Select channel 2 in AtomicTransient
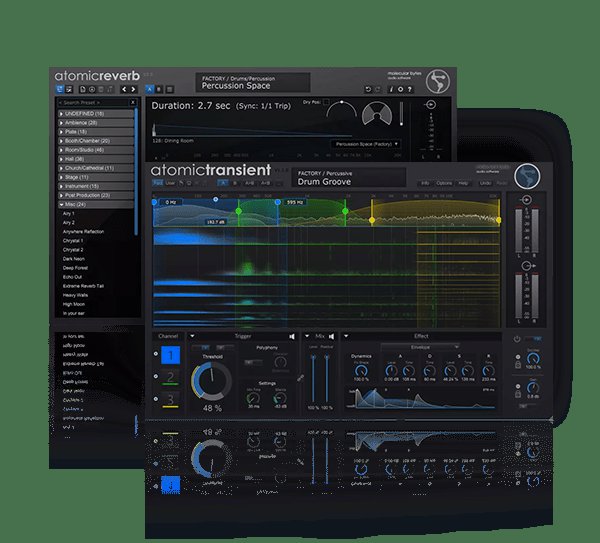Screen dimensions: 600x543 coord(170,378)
